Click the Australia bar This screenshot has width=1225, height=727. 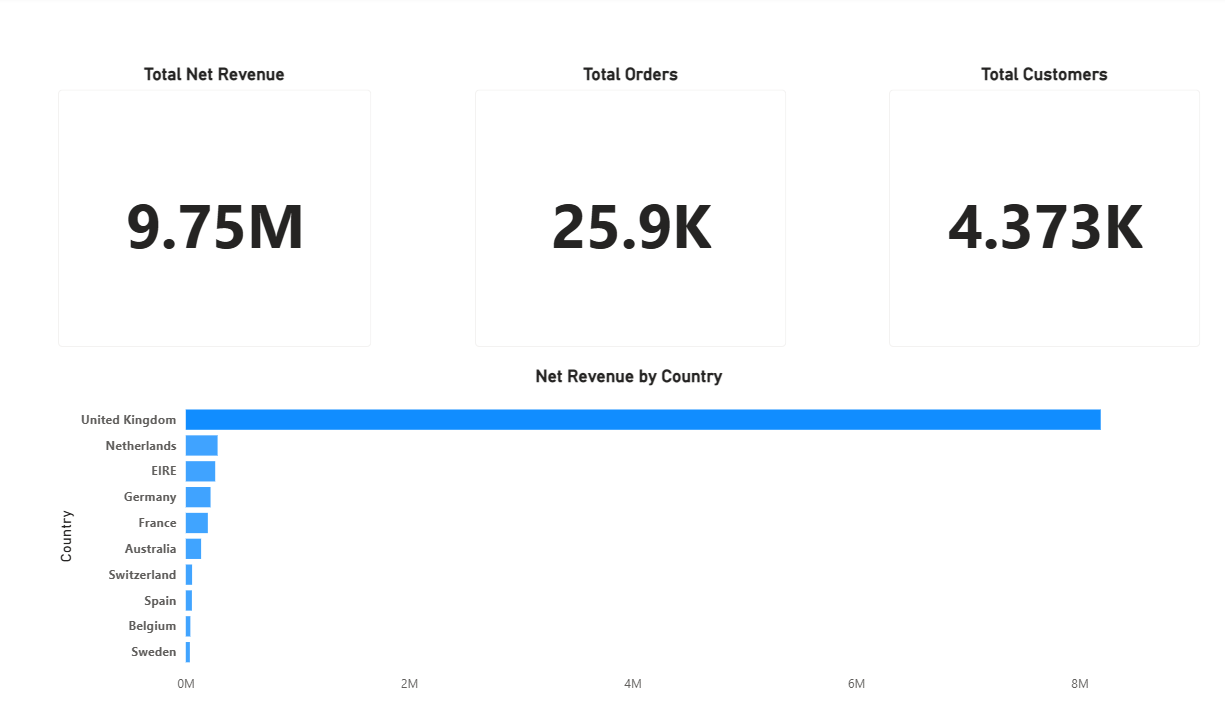193,548
